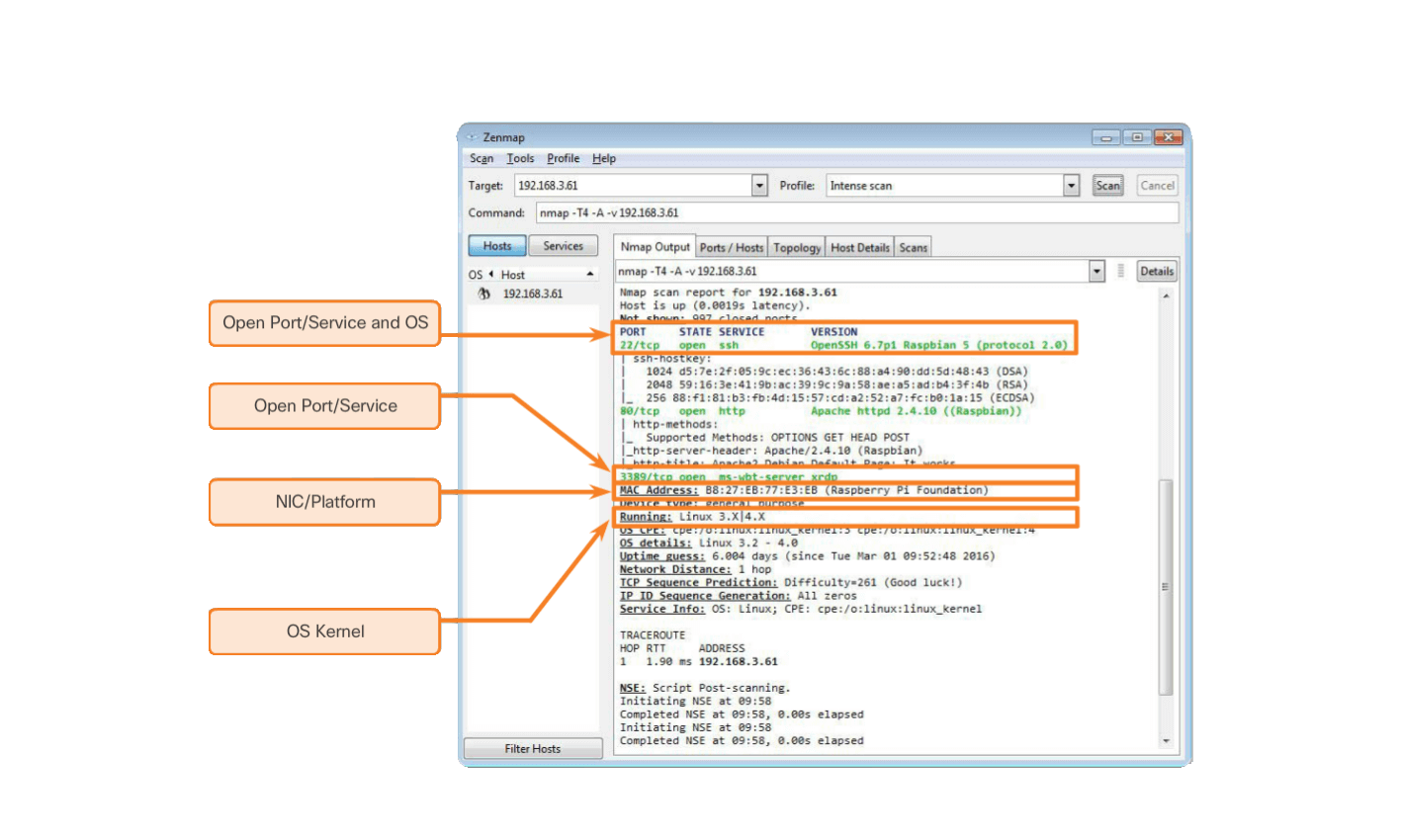Click the Cancel button
Screen dimensions: 1401x840
1157,186
